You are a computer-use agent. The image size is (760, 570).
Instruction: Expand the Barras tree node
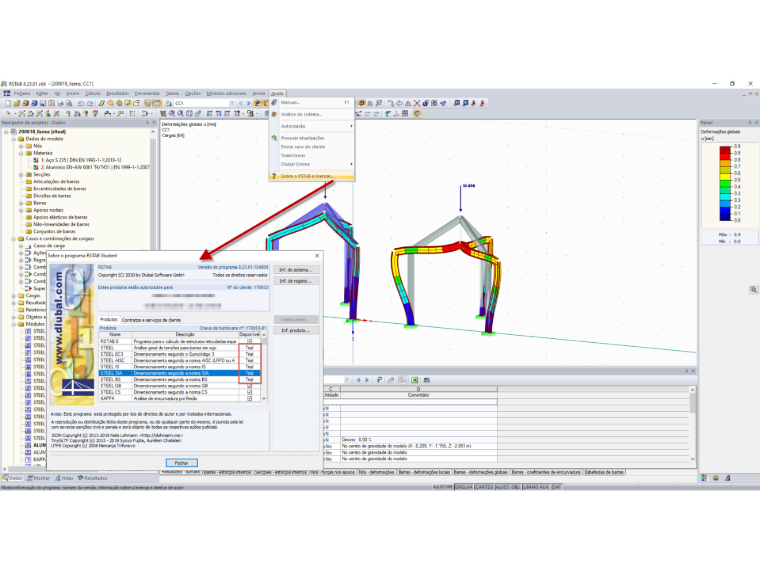pyautogui.click(x=21, y=203)
